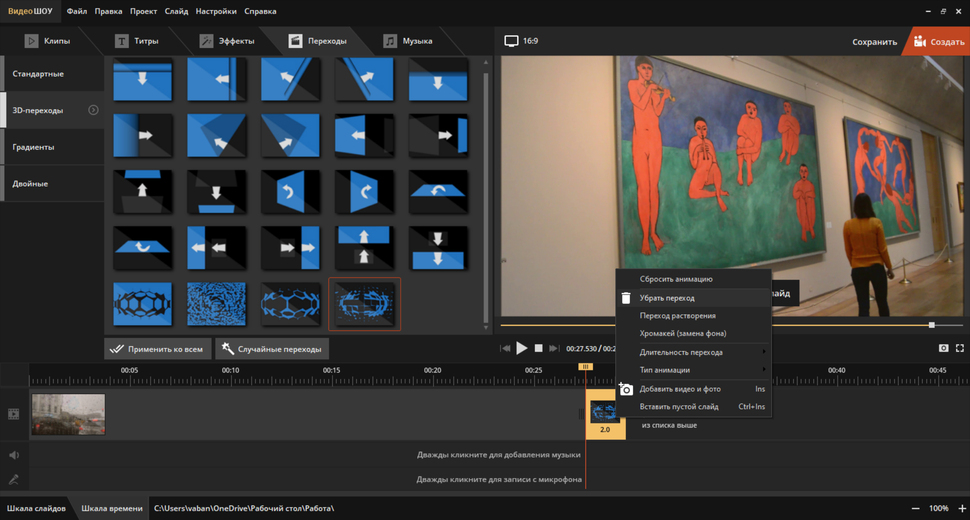
Task: Open the Настройки menu
Action: click(x=216, y=11)
